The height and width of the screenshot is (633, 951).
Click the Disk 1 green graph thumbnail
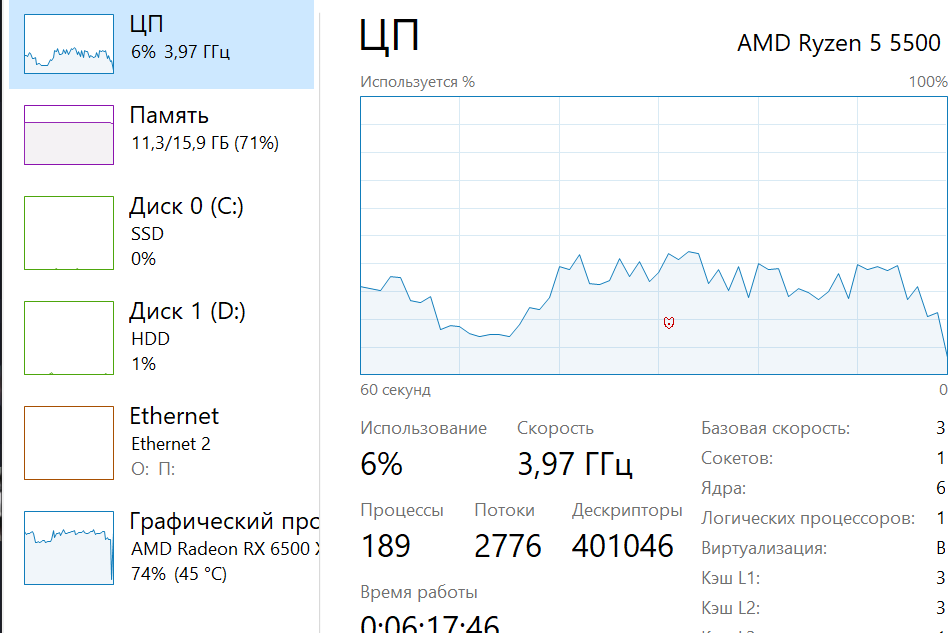[69, 338]
